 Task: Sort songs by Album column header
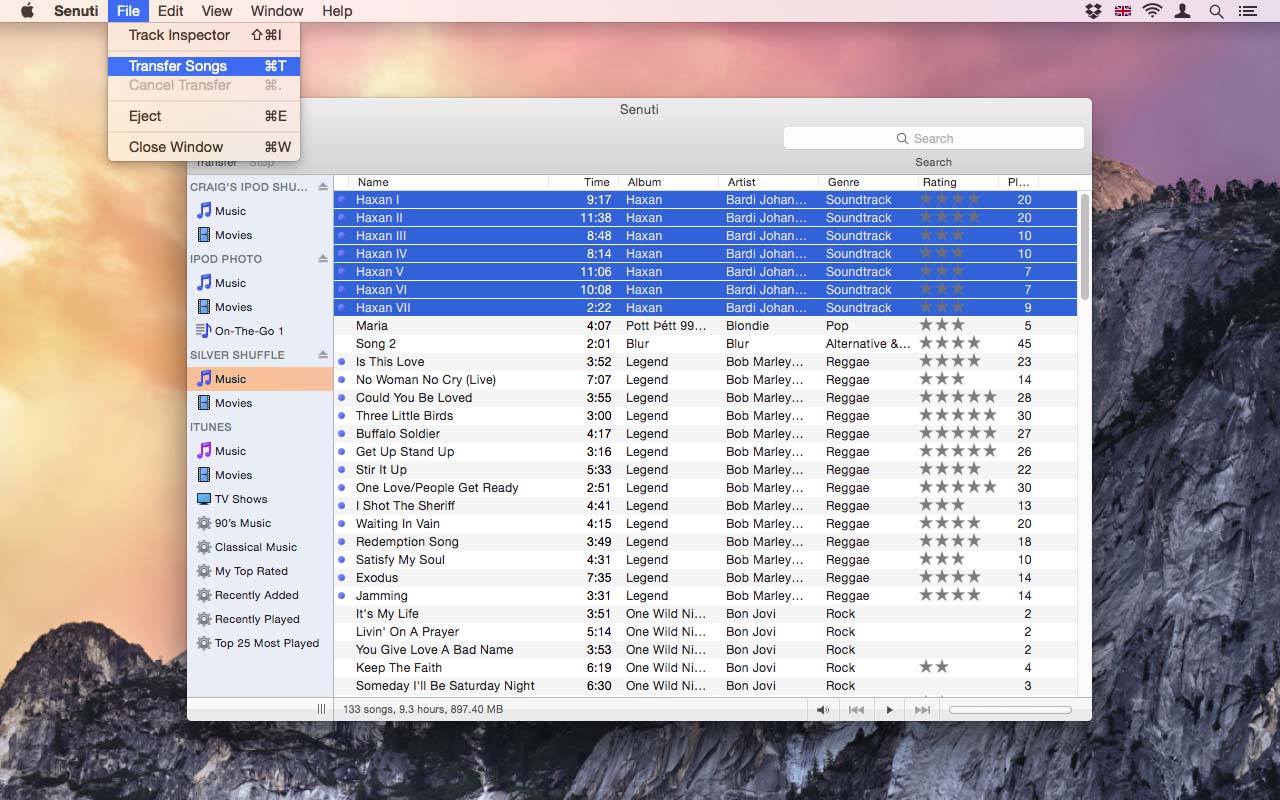click(669, 182)
